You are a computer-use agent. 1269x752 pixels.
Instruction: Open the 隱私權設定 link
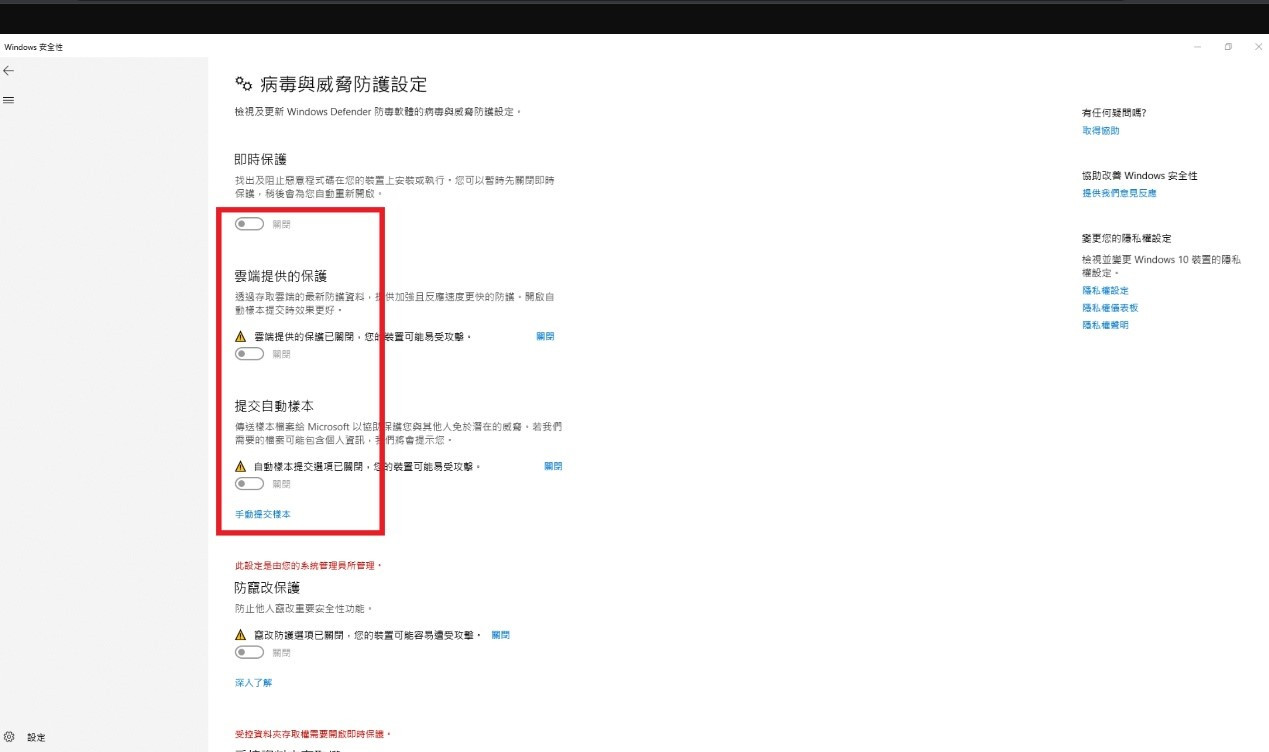pos(1105,290)
